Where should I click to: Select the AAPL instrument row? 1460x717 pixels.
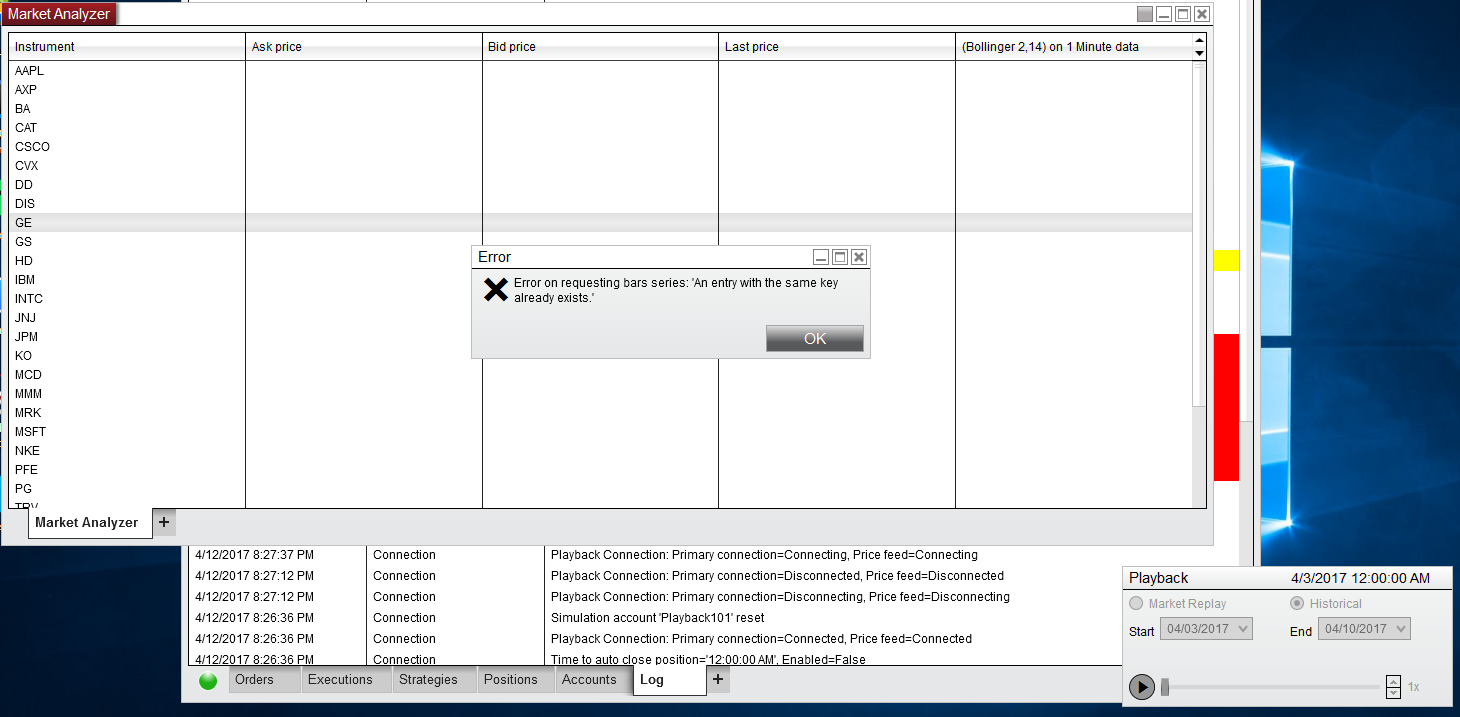click(600, 71)
